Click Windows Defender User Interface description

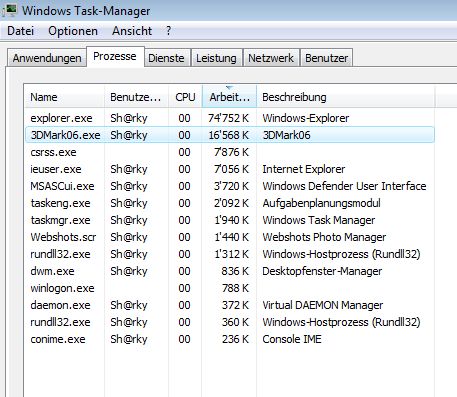344,186
